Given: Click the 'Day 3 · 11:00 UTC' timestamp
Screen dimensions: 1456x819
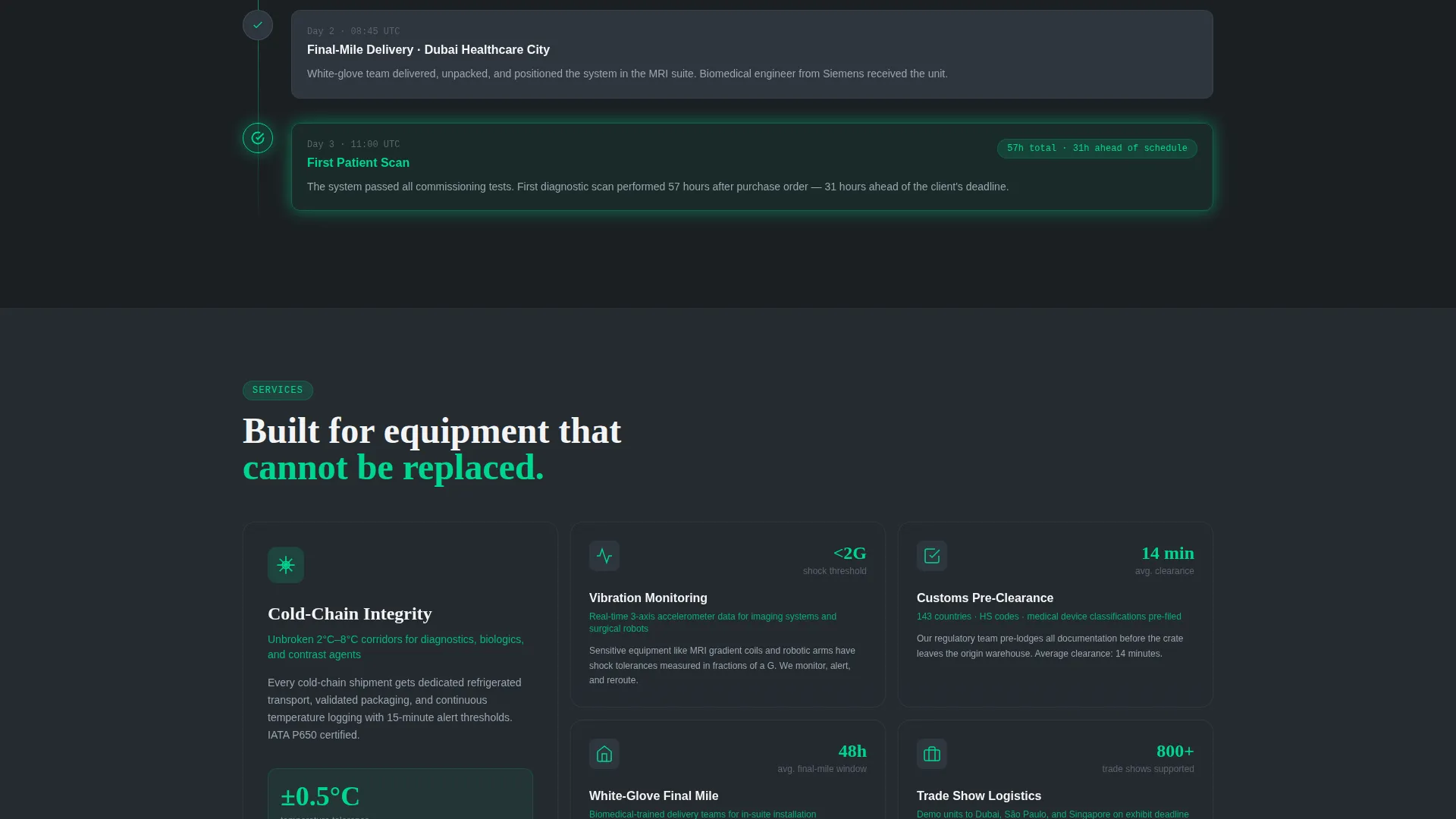Looking at the screenshot, I should (353, 144).
